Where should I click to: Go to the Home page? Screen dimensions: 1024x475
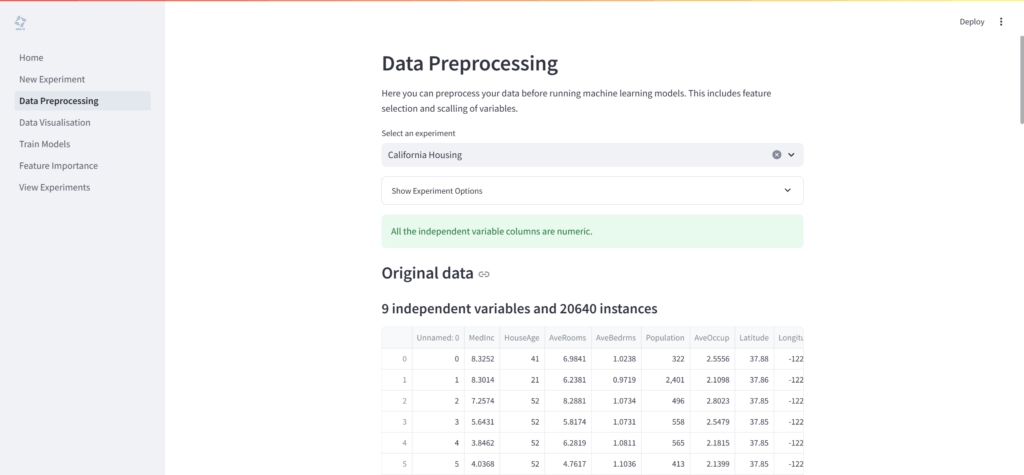pos(31,58)
